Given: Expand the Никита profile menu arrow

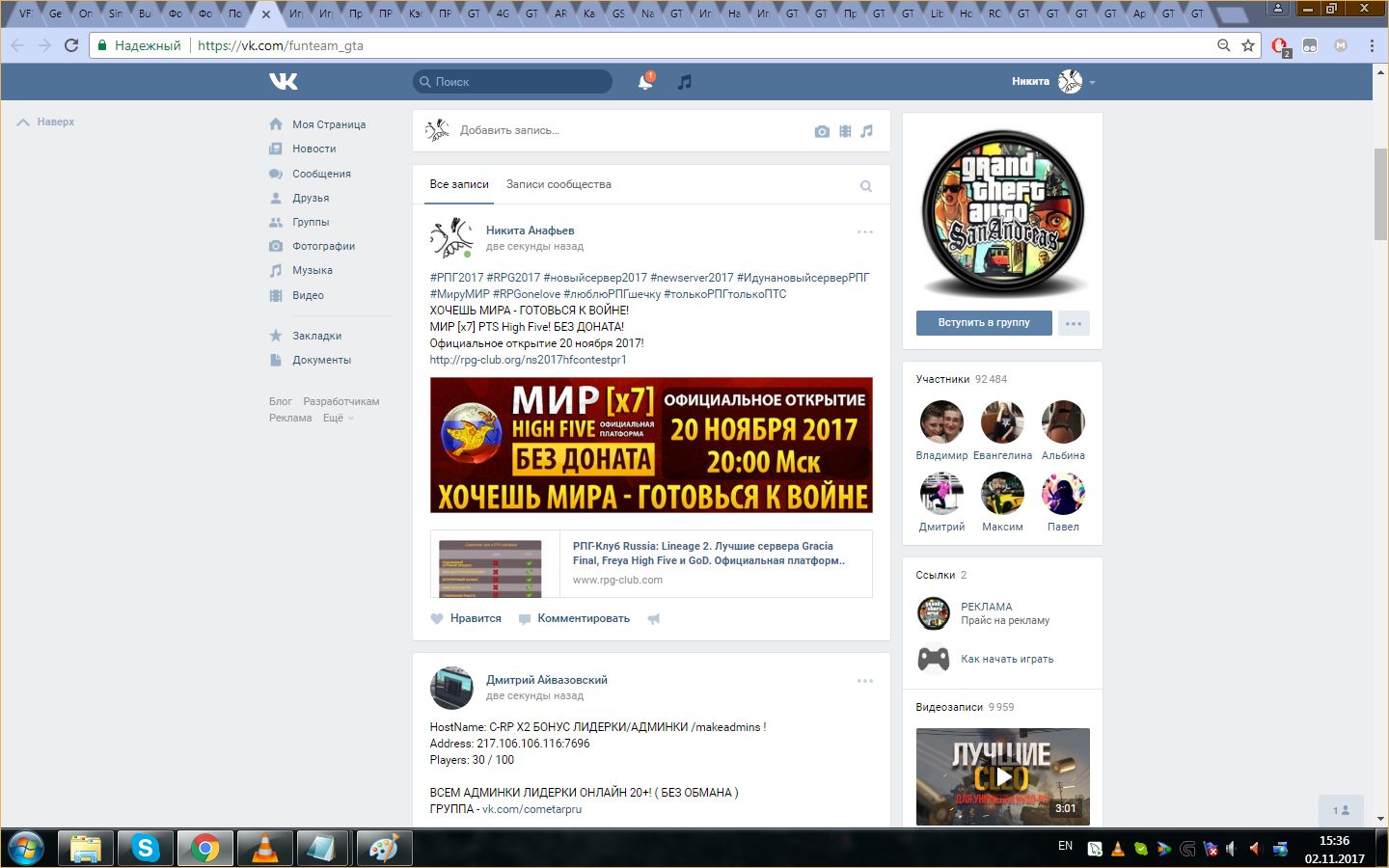Looking at the screenshot, I should (x=1092, y=83).
